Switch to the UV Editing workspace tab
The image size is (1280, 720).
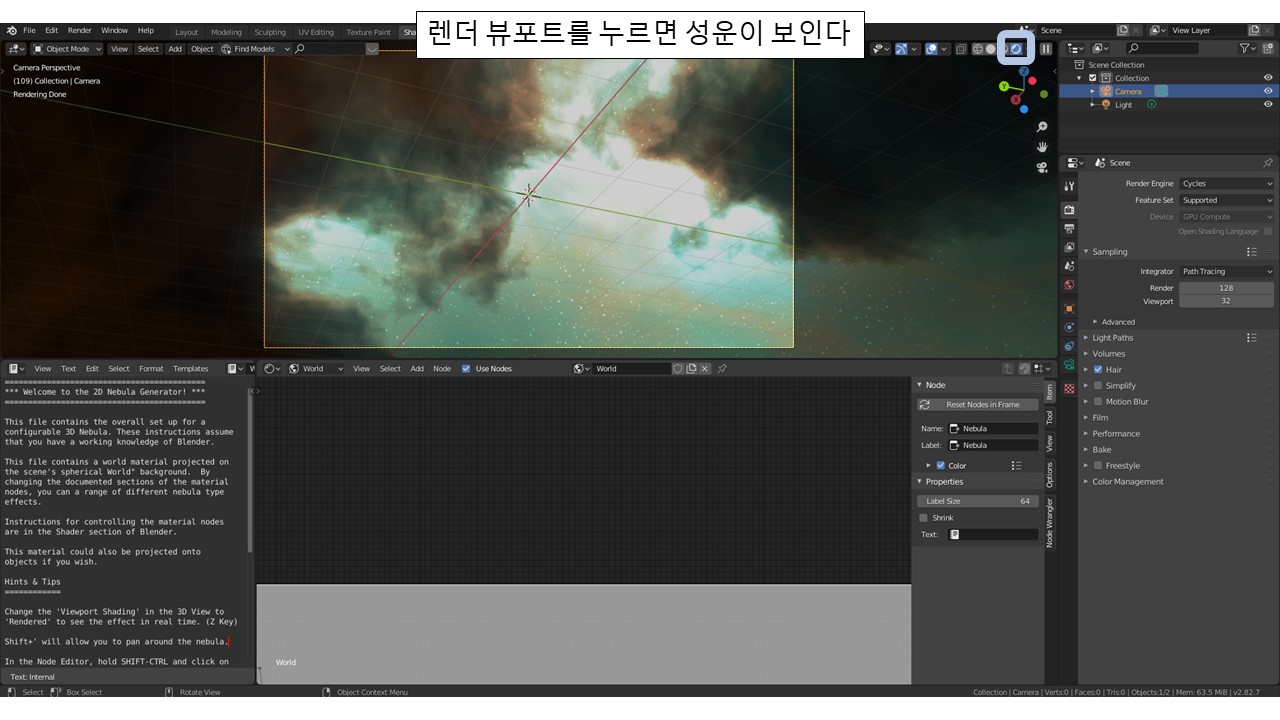[316, 31]
